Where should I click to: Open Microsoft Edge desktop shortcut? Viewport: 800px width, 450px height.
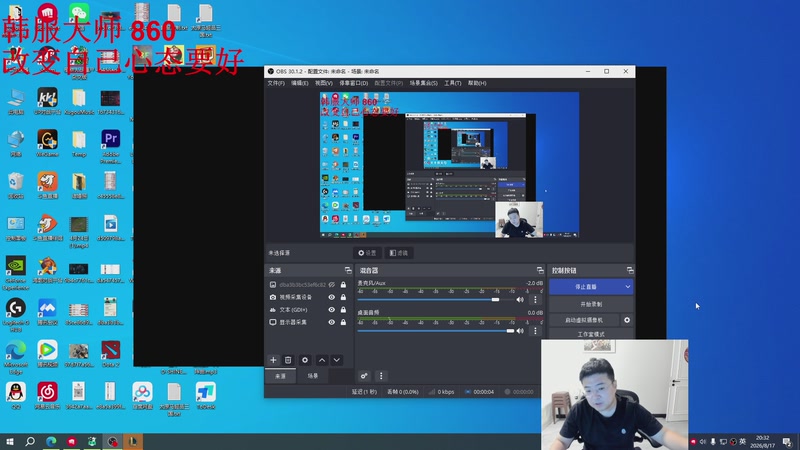pyautogui.click(x=16, y=357)
